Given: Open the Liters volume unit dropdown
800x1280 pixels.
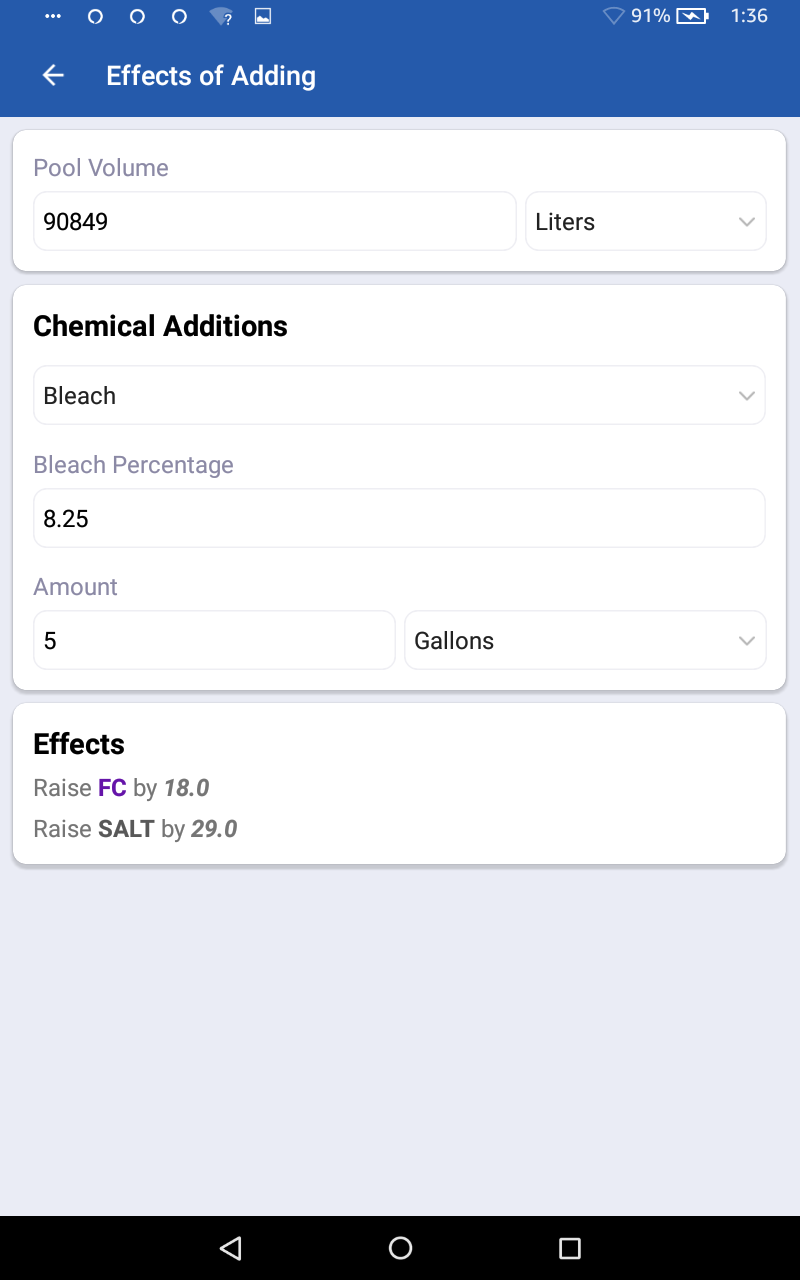Looking at the screenshot, I should [x=646, y=222].
